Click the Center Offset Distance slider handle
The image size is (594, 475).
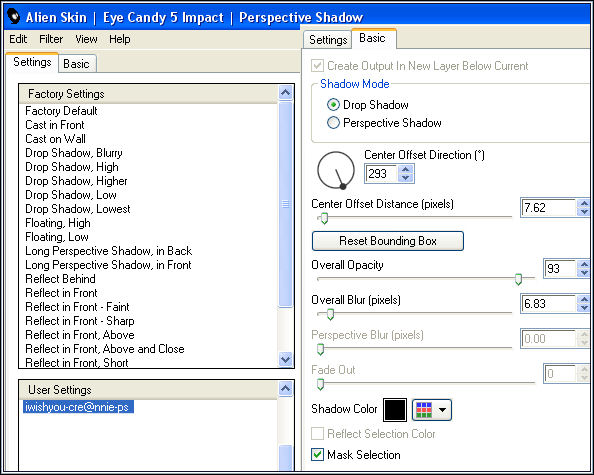coord(324,218)
